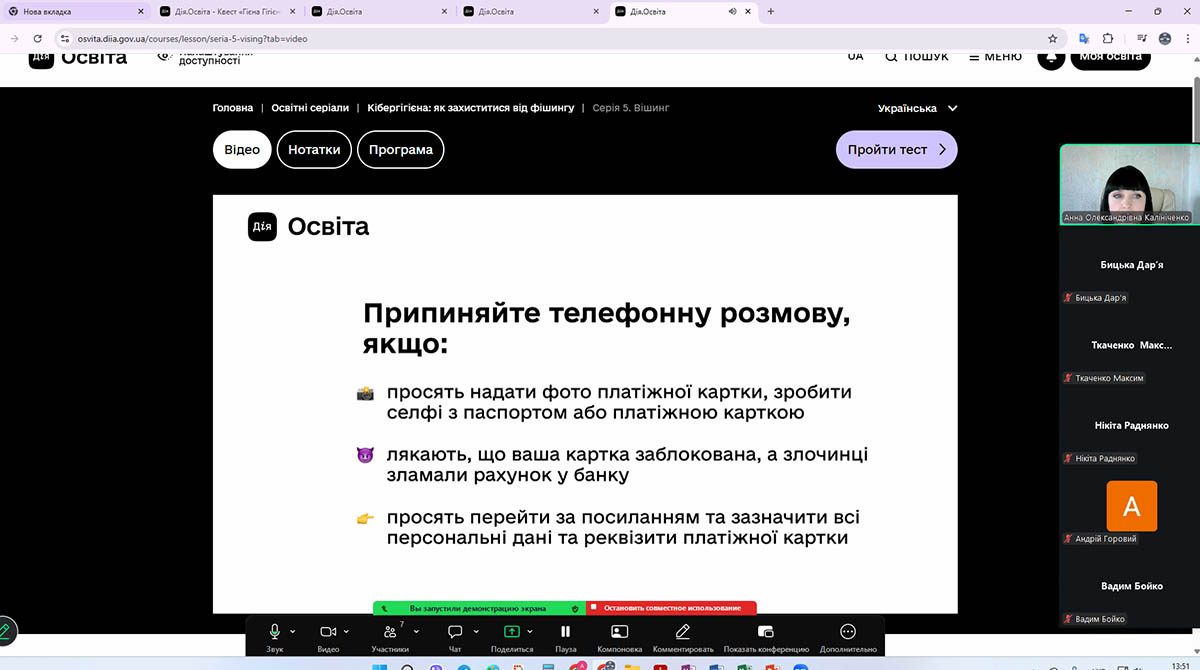Open the Участники participants panel
The width and height of the screenshot is (1200, 670).
(x=389, y=632)
